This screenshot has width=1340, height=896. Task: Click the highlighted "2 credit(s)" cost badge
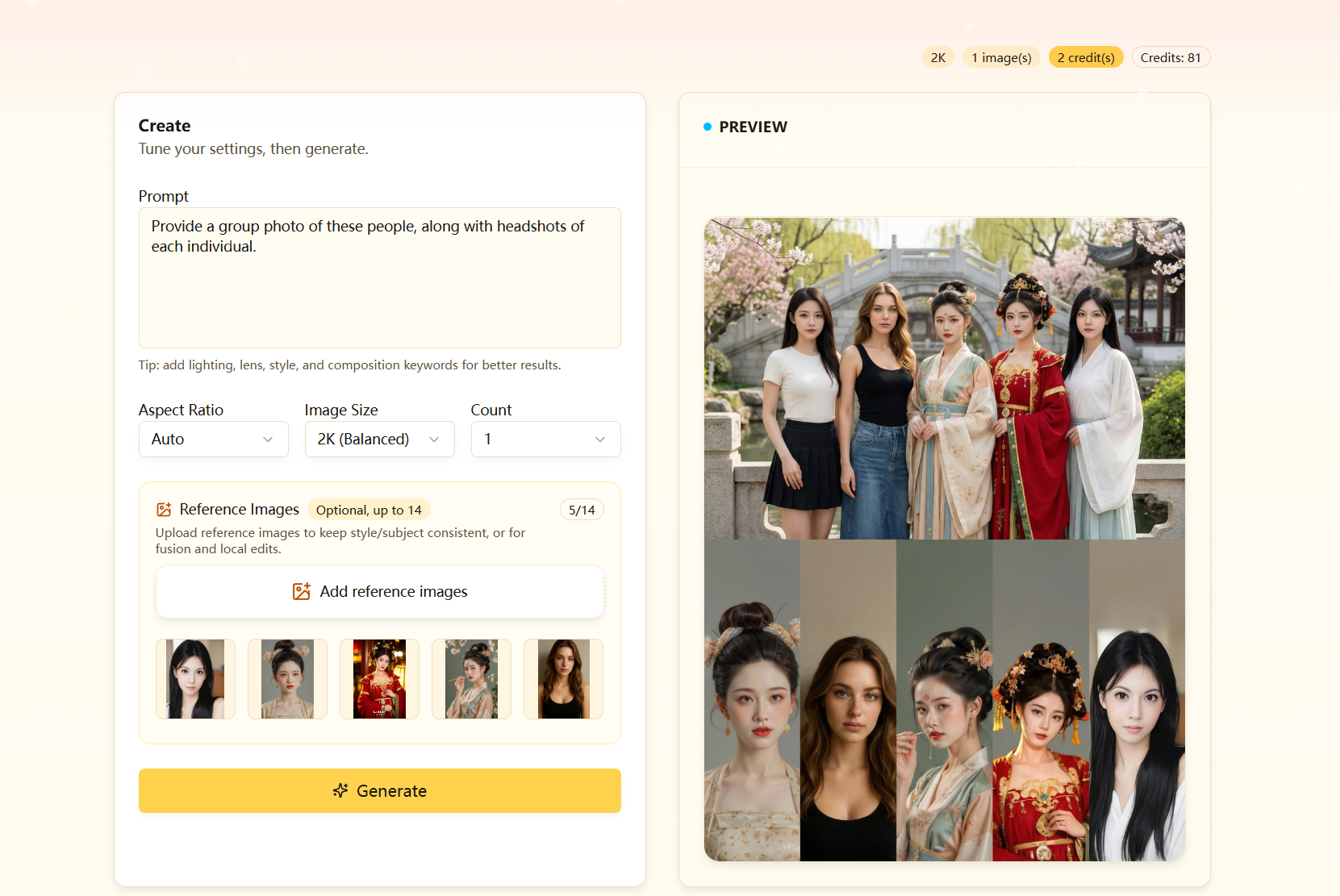click(1085, 56)
